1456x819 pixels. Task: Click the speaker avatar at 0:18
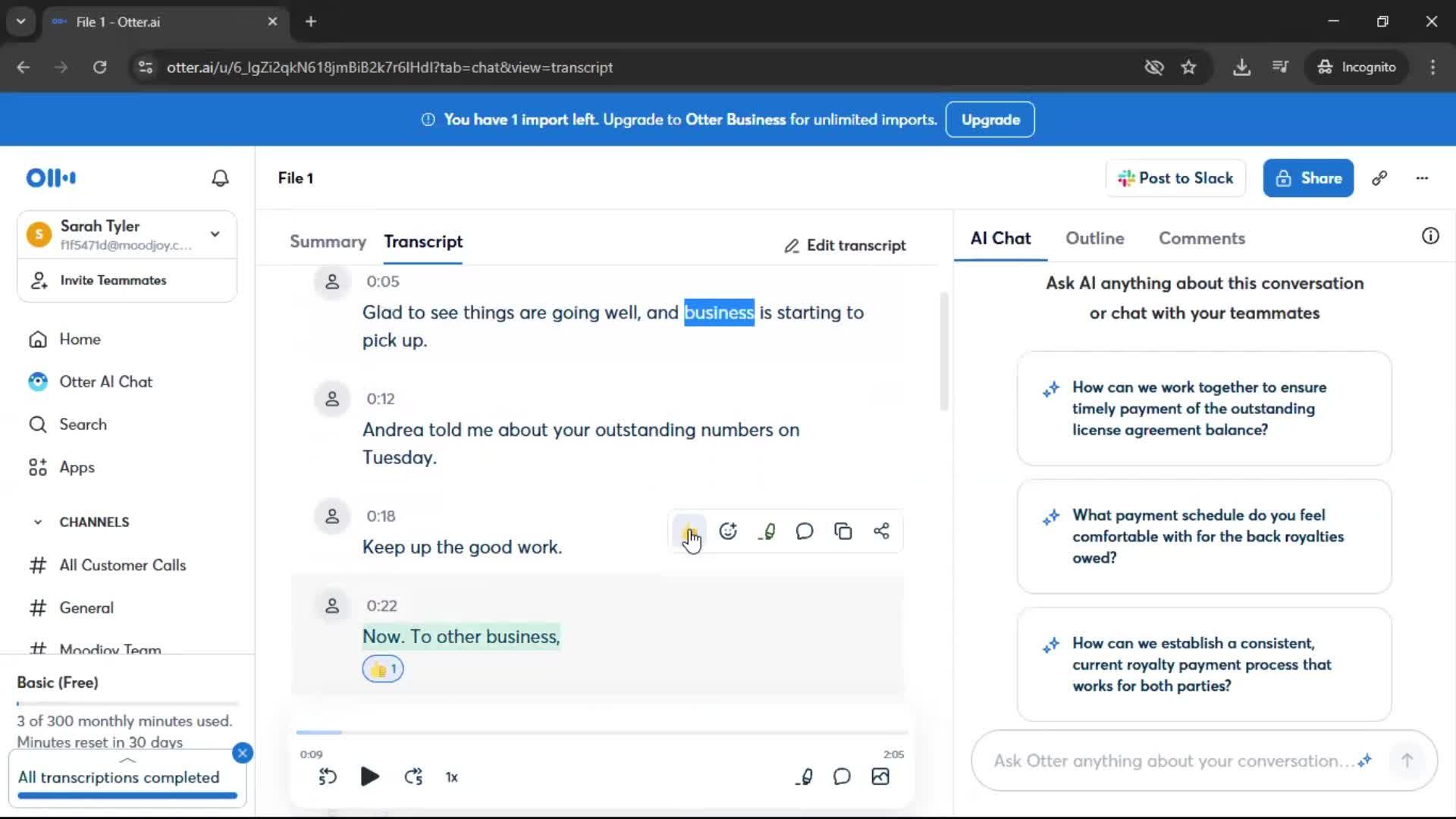coord(332,516)
